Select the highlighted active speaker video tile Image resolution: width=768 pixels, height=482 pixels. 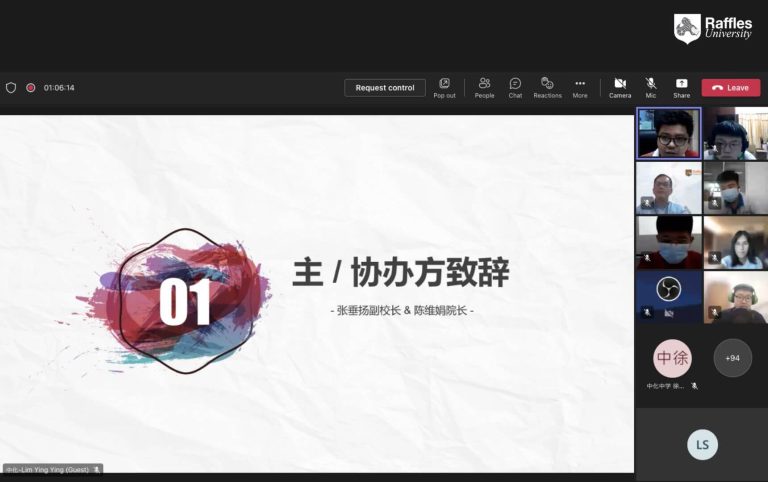click(668, 134)
